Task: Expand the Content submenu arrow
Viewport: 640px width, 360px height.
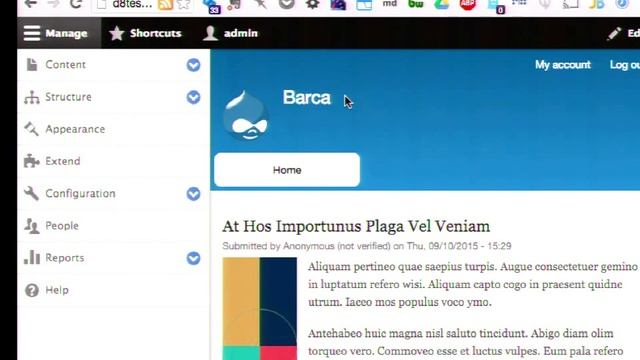Action: pyautogui.click(x=193, y=65)
